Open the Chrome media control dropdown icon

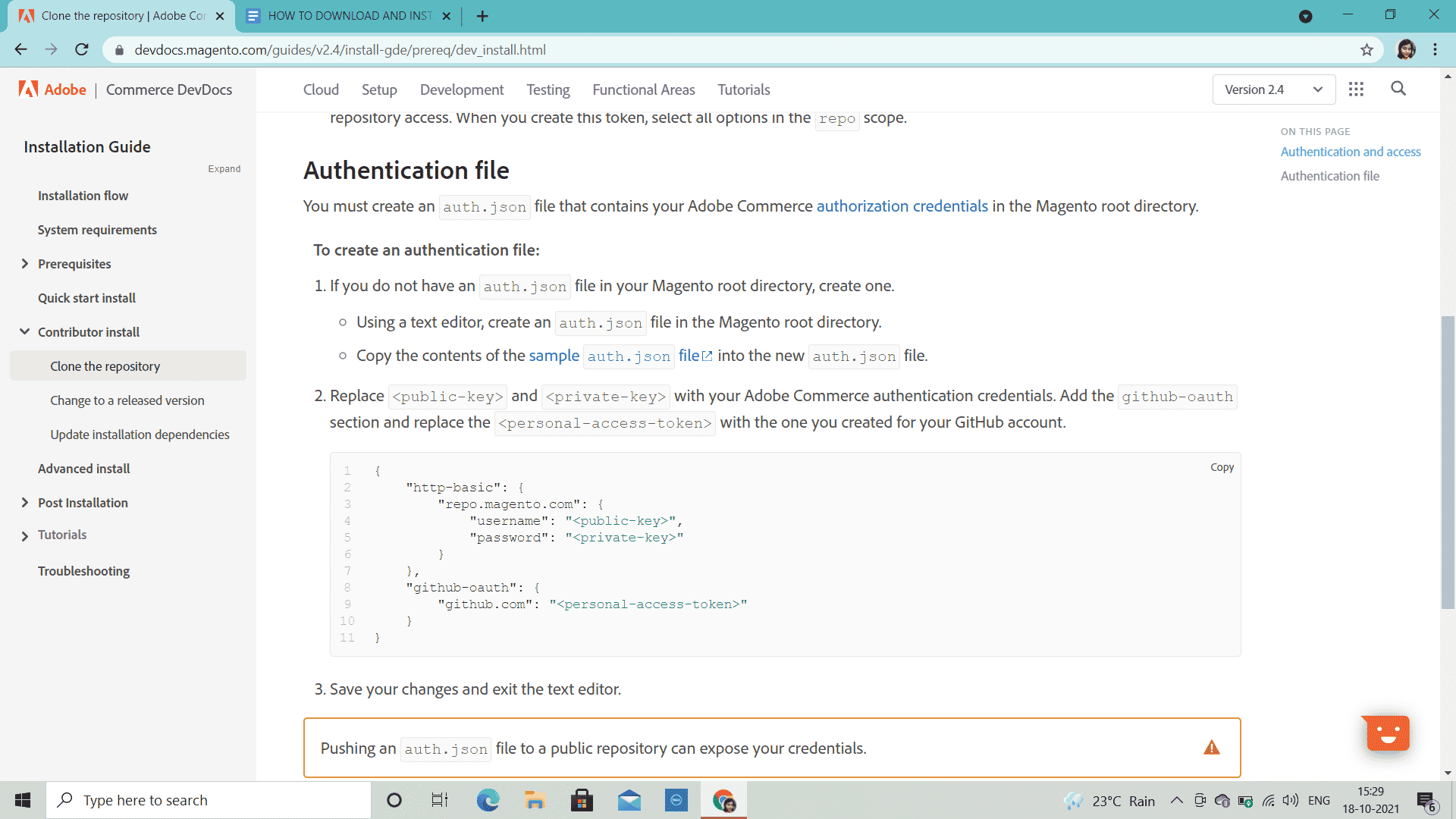click(x=1305, y=16)
